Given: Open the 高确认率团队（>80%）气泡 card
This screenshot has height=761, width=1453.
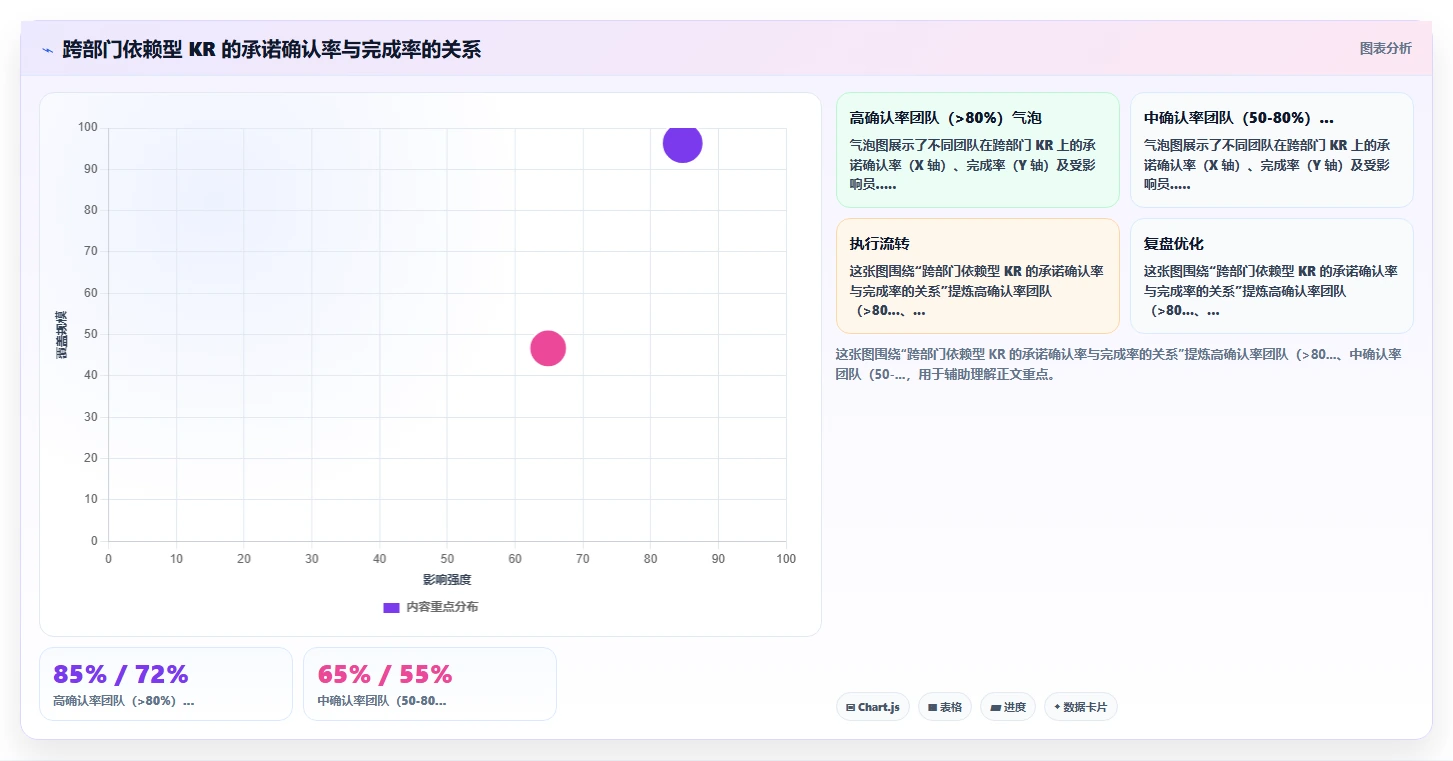Looking at the screenshot, I should (x=977, y=150).
